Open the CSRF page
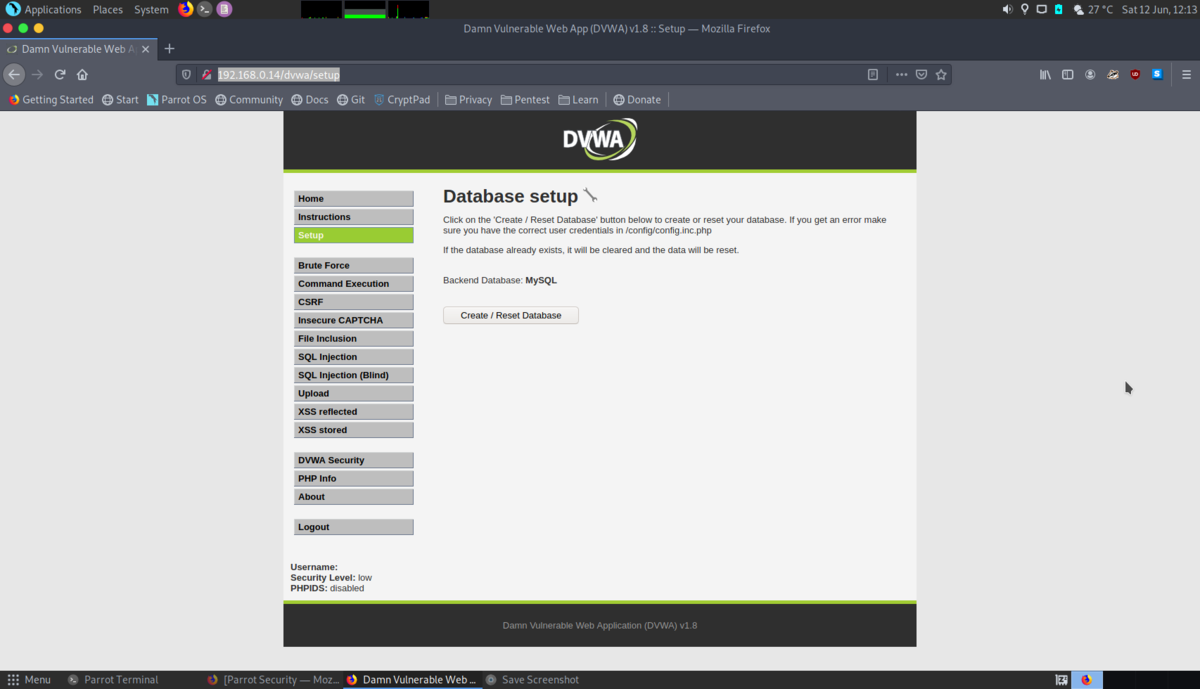 pyautogui.click(x=353, y=301)
